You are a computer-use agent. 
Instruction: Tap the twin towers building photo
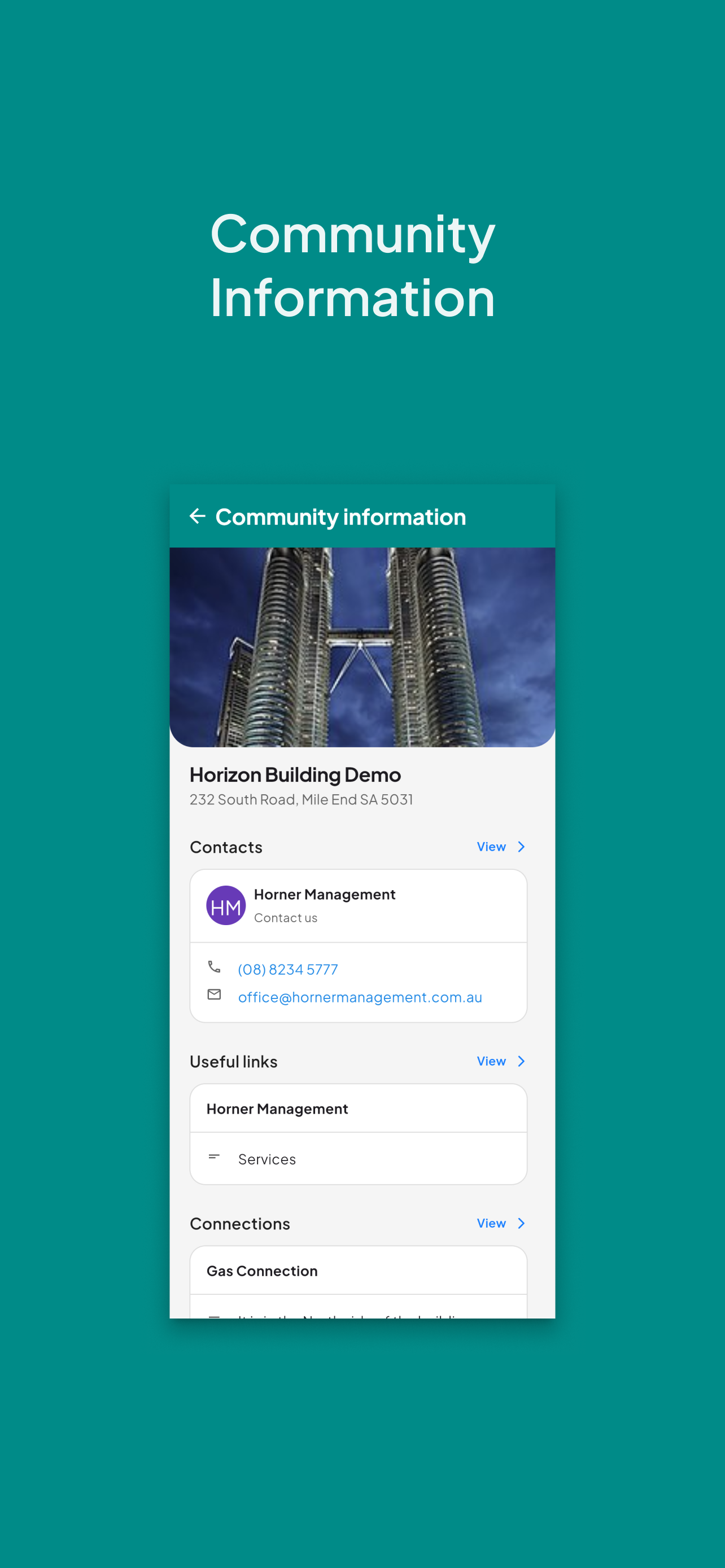coord(362,647)
